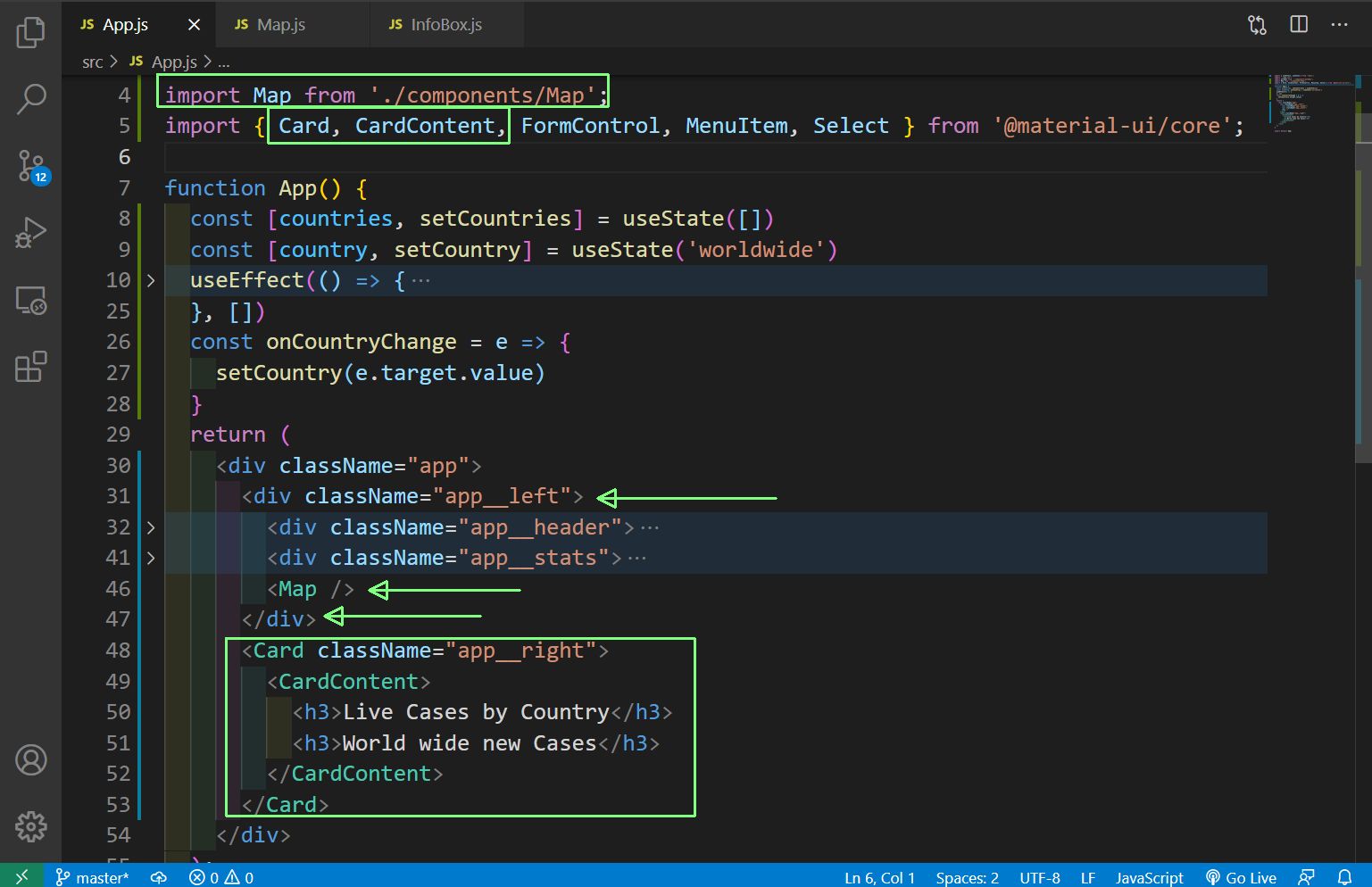Expand the folded useEffect block at line 10

[151, 281]
